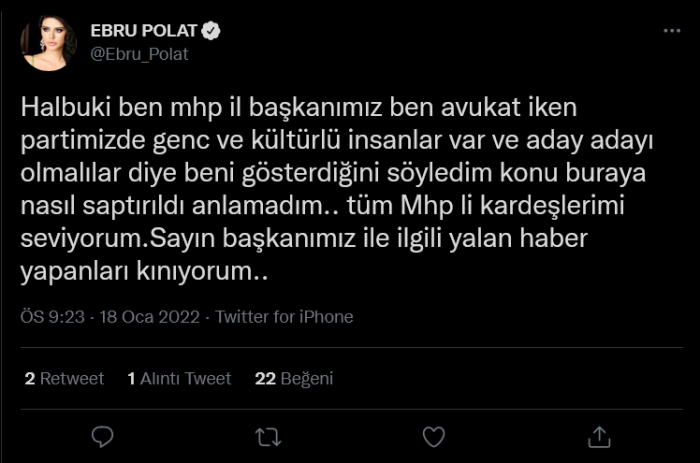The width and height of the screenshot is (700, 463).
Task: Open the share icon menu
Action: [x=598, y=437]
